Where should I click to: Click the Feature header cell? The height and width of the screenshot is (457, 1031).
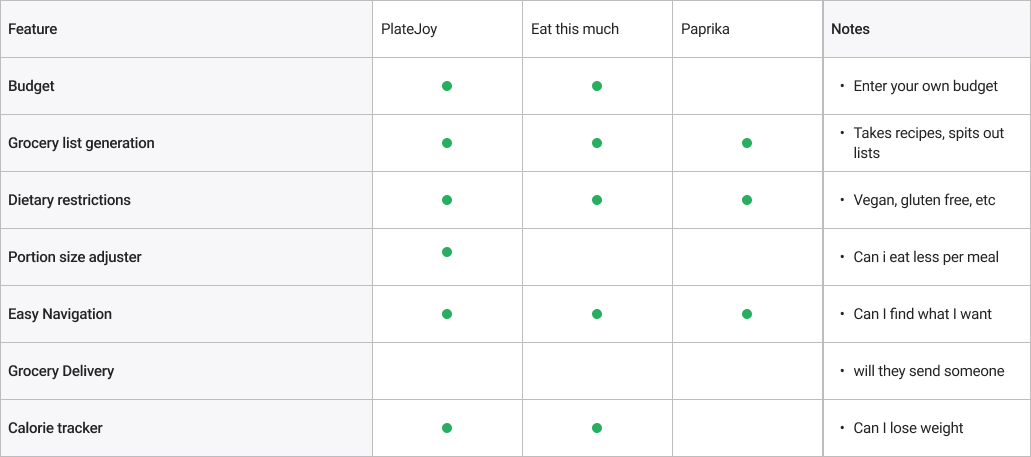click(187, 29)
